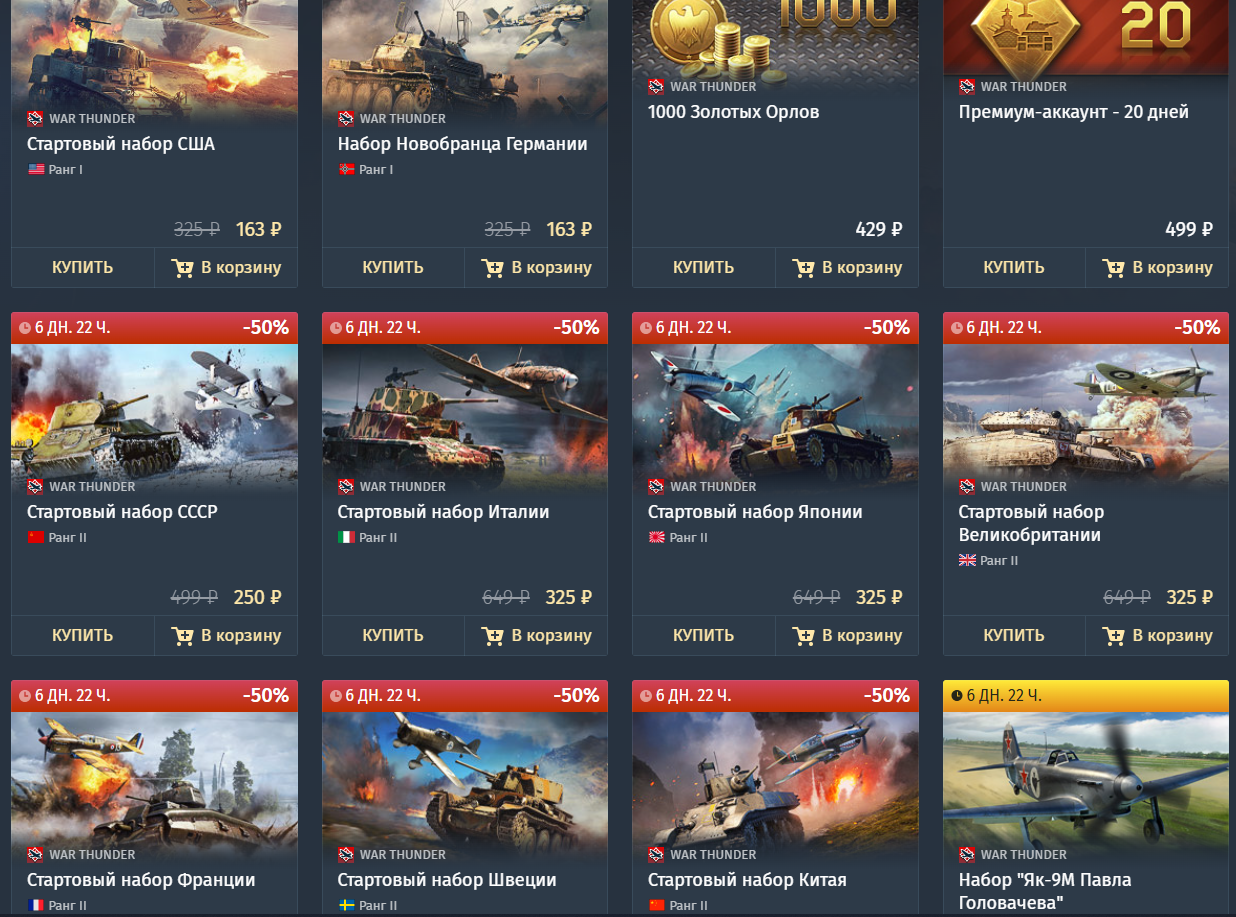Click cart icon for Стартовый набор Великобритании

click(1113, 636)
